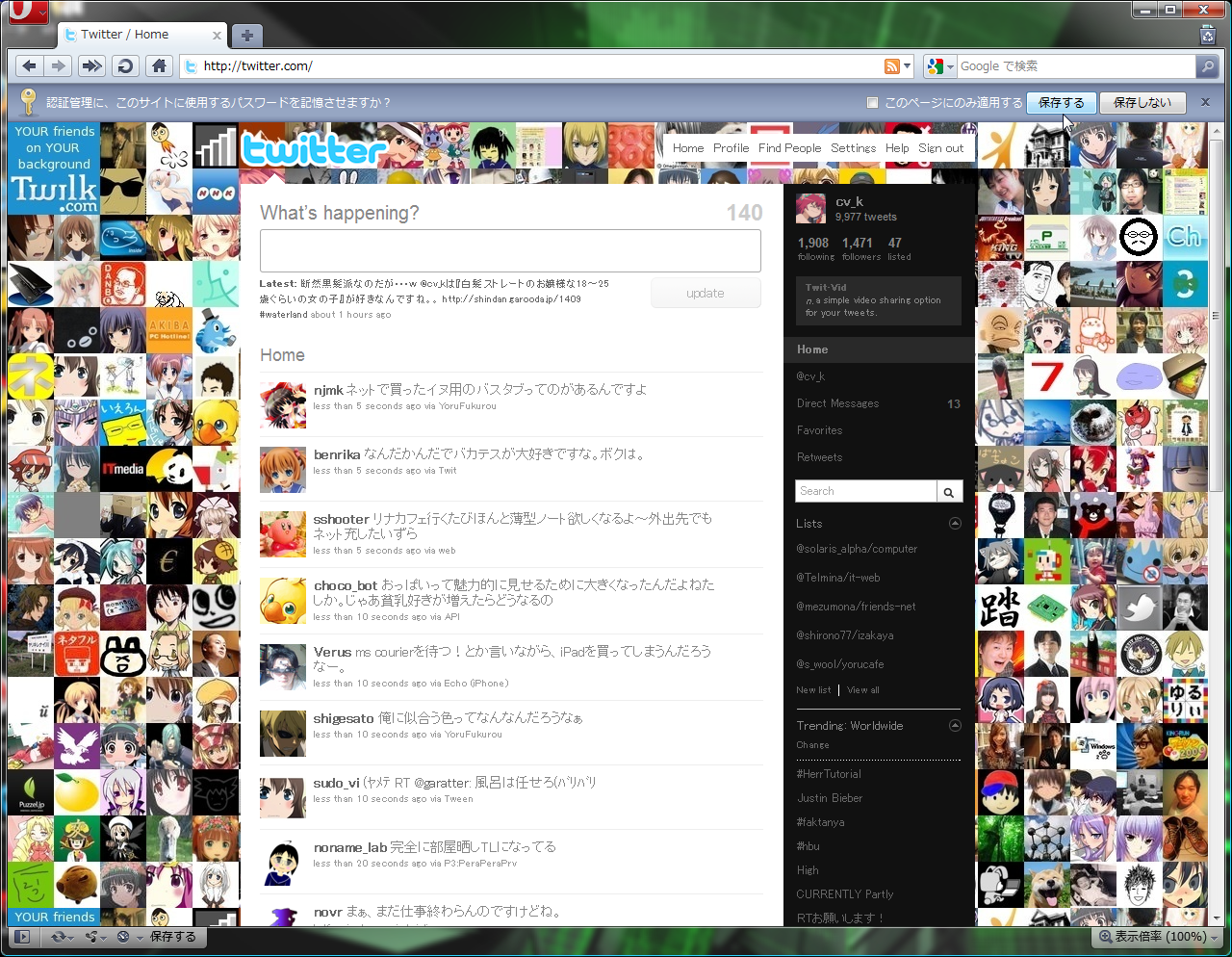Image resolution: width=1232 pixels, height=957 pixels.
Task: Click njmk's avatar in timeline
Action: point(283,405)
